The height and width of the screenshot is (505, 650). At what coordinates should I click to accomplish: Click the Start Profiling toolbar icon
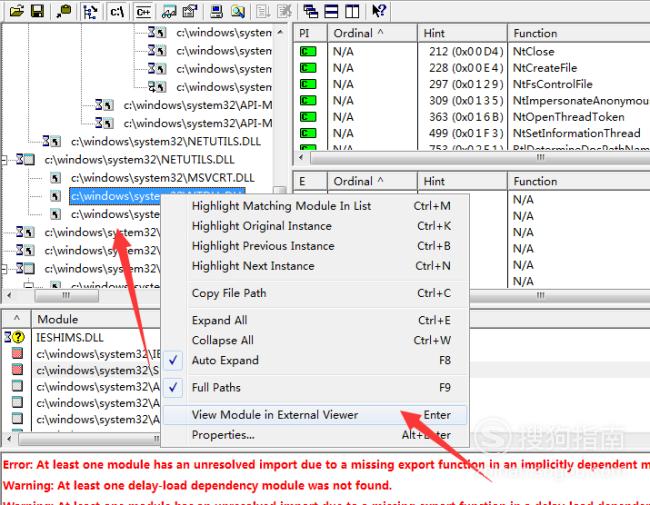(x=263, y=11)
